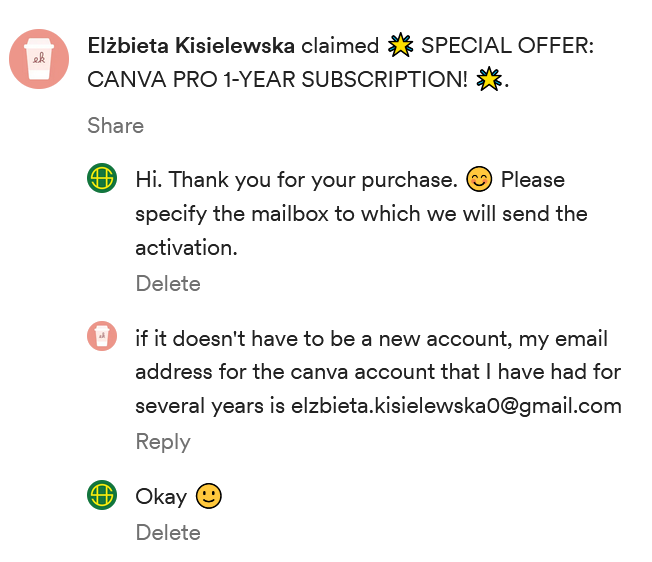Image resolution: width=652 pixels, height=562 pixels.
Task: Reply to Elżbieta's email address comment
Action: (x=163, y=441)
